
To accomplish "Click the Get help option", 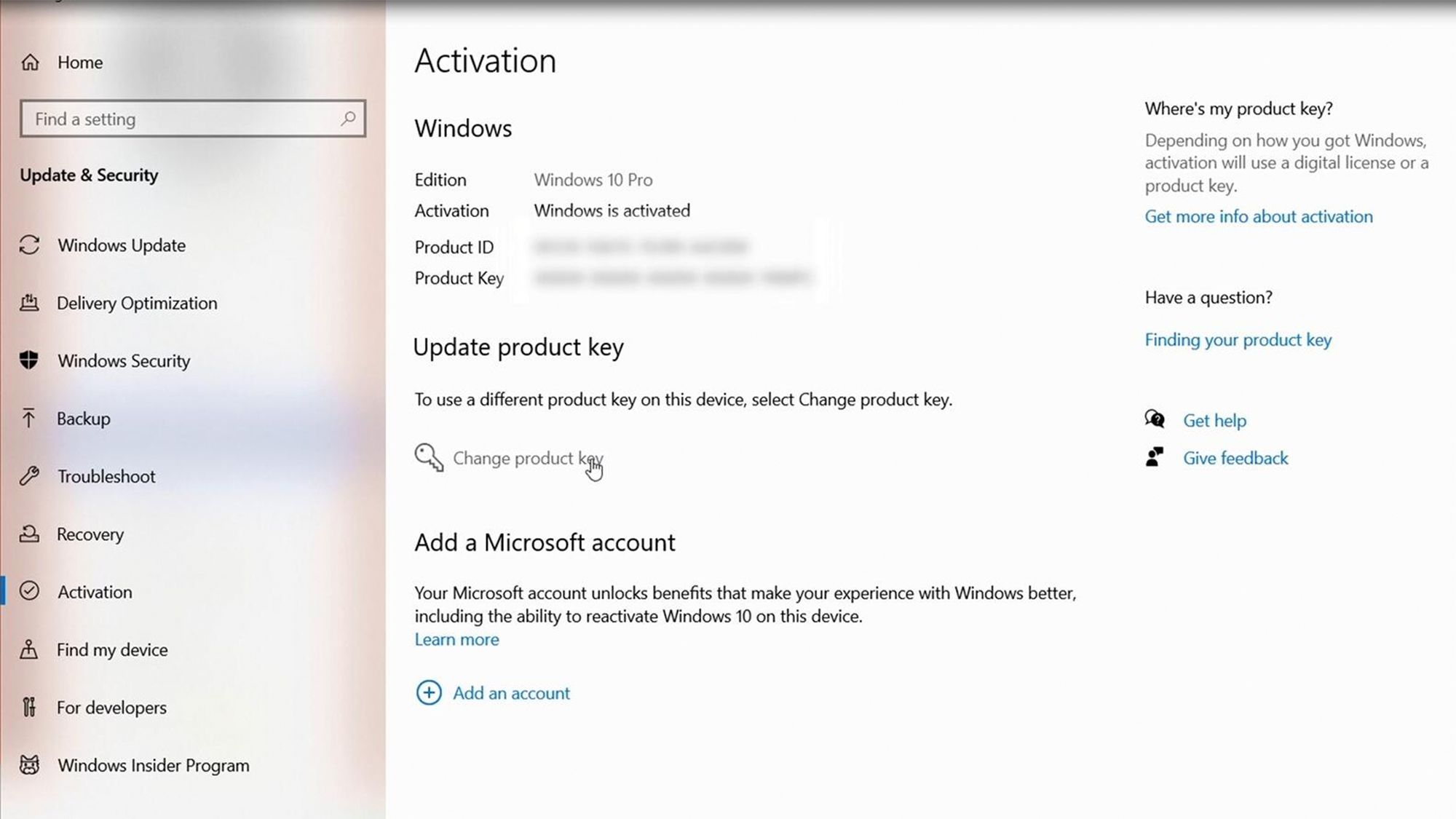I will point(1215,420).
